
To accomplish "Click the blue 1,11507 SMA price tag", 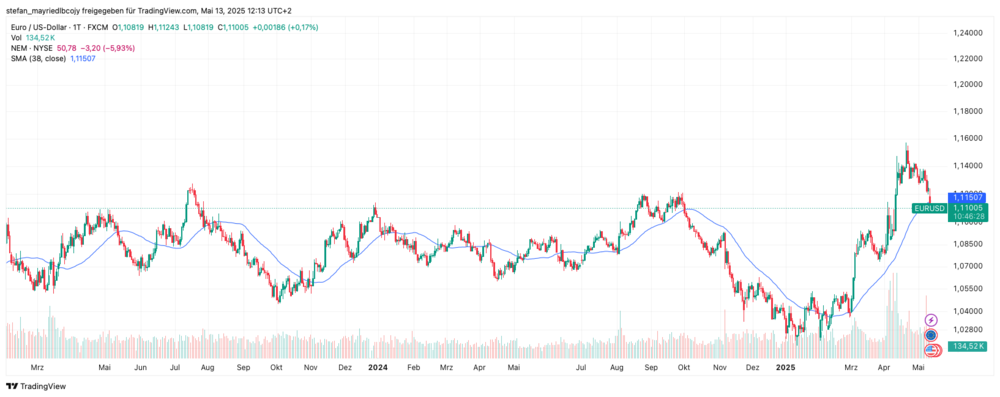I will [967, 198].
